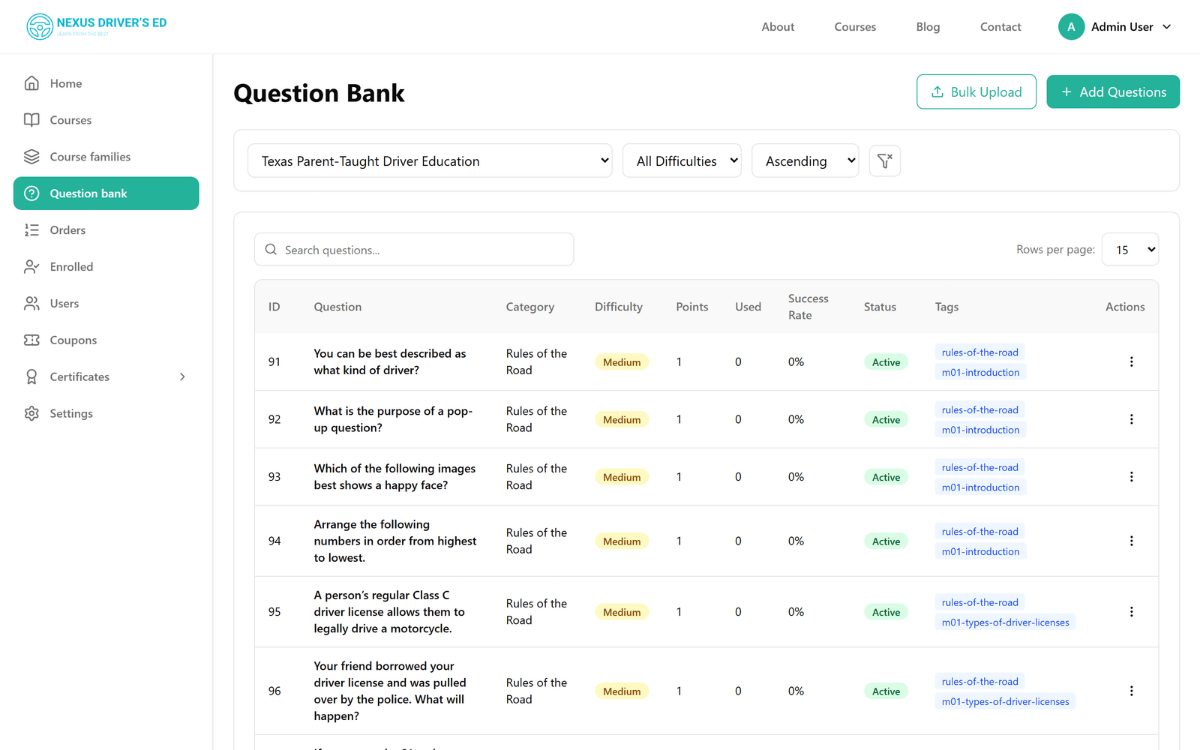The image size is (1200, 750).
Task: Open the Blog page
Action: point(928,27)
